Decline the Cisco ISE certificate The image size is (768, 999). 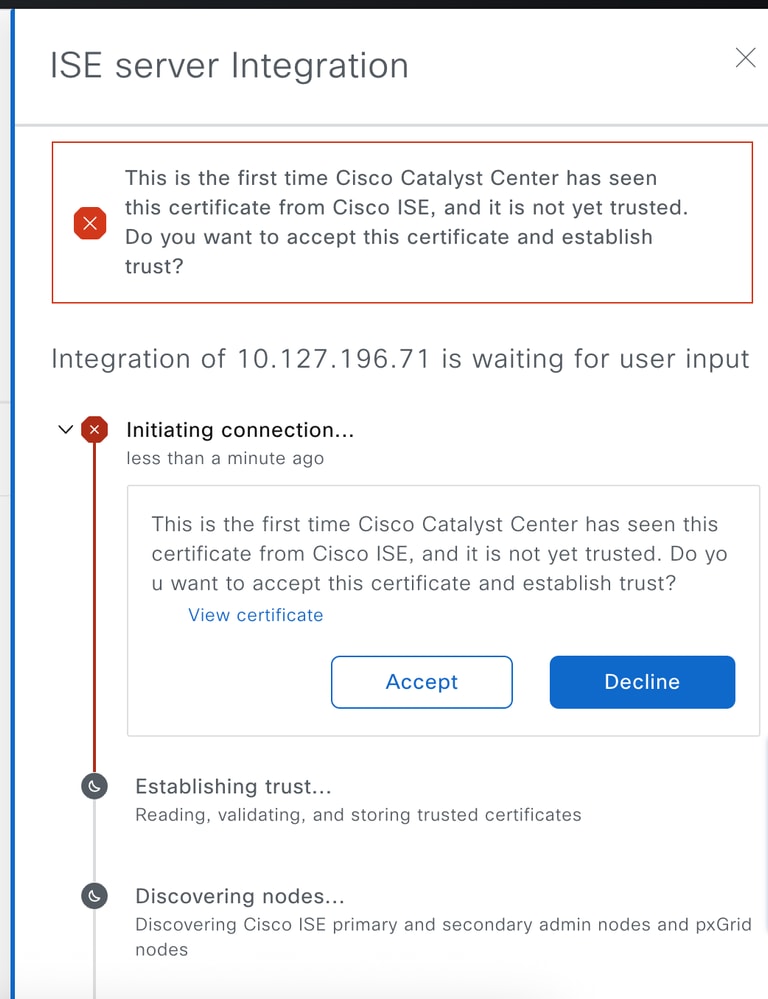click(642, 682)
